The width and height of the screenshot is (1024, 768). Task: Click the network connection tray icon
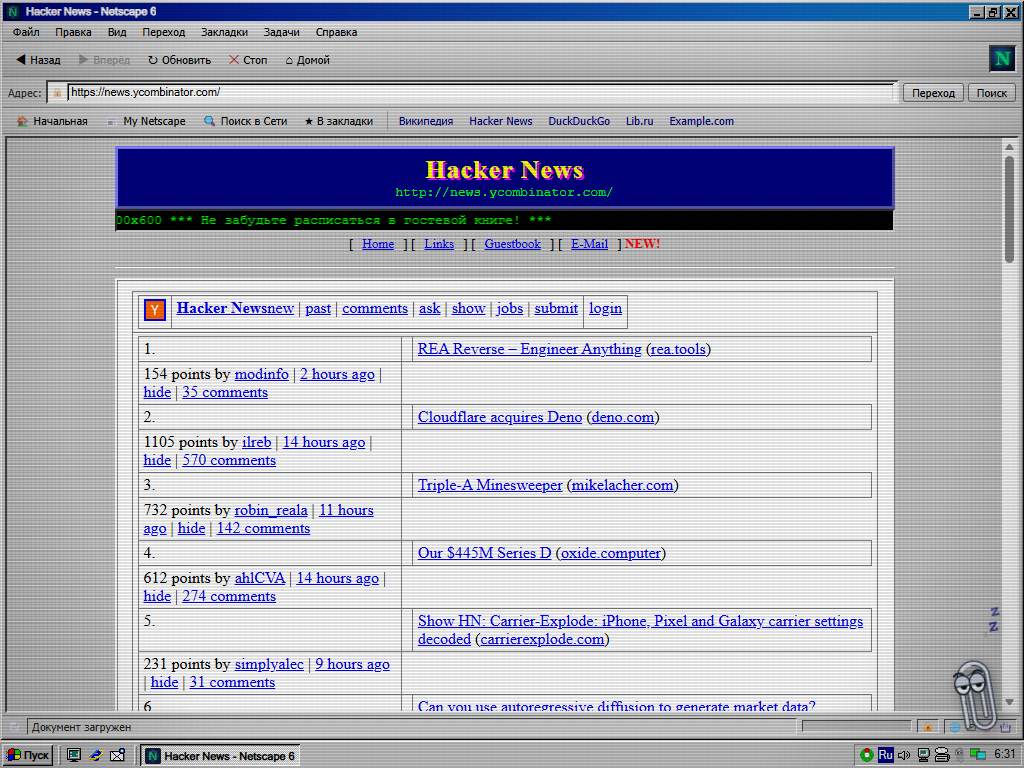pyautogui.click(x=978, y=756)
